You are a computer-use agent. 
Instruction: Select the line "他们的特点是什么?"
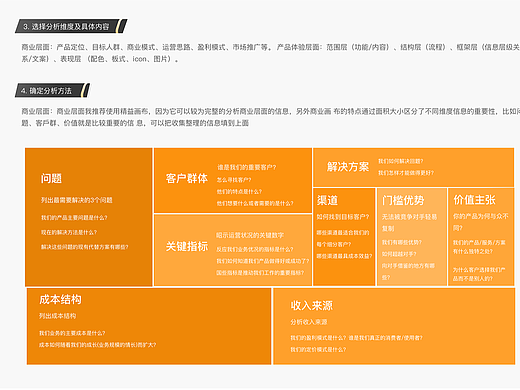pyautogui.click(x=239, y=192)
